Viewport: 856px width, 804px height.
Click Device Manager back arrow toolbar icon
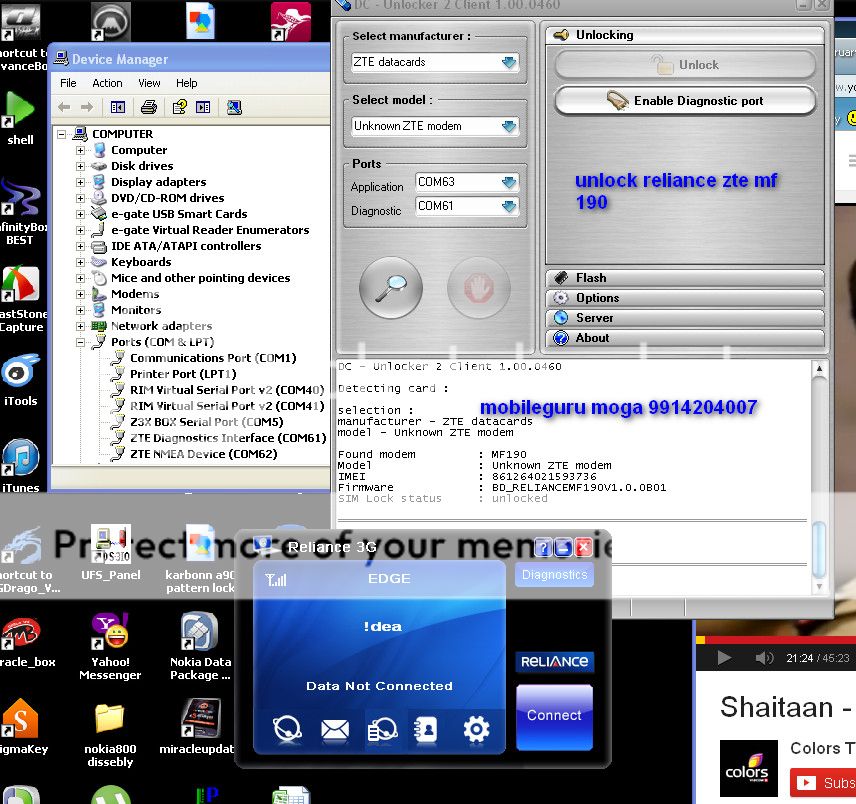coord(64,107)
